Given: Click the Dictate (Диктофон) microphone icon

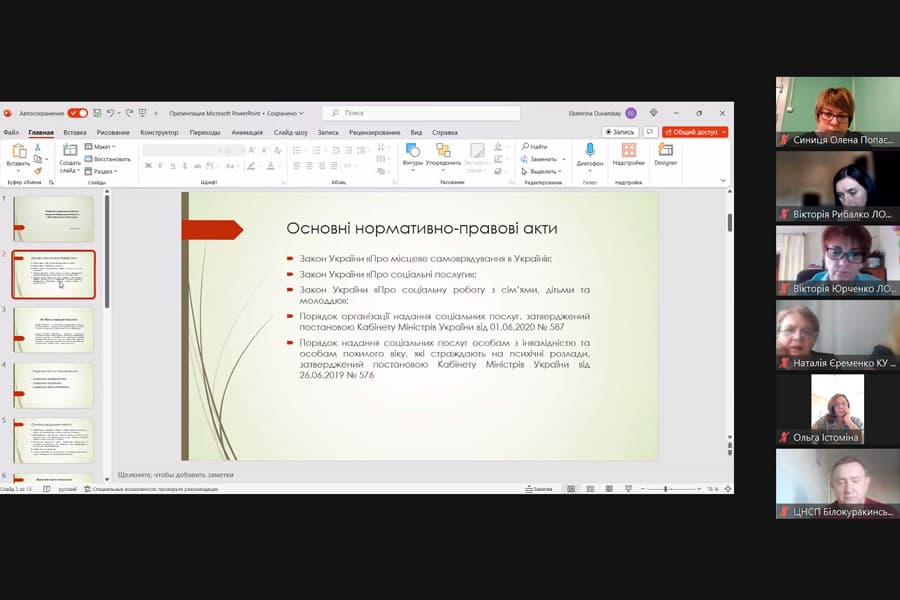Looking at the screenshot, I should pos(590,151).
